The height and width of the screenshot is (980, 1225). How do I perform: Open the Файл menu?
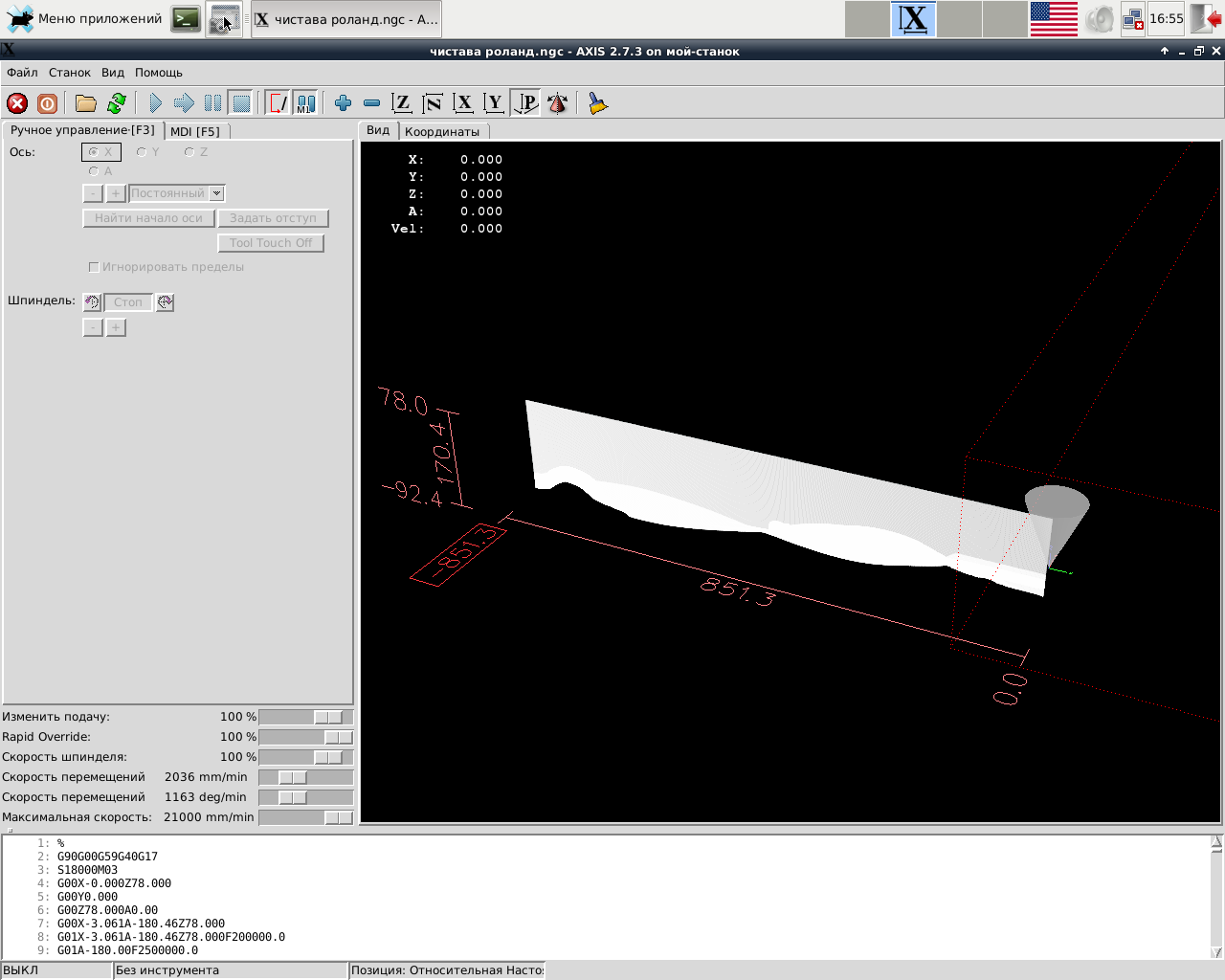click(22, 73)
